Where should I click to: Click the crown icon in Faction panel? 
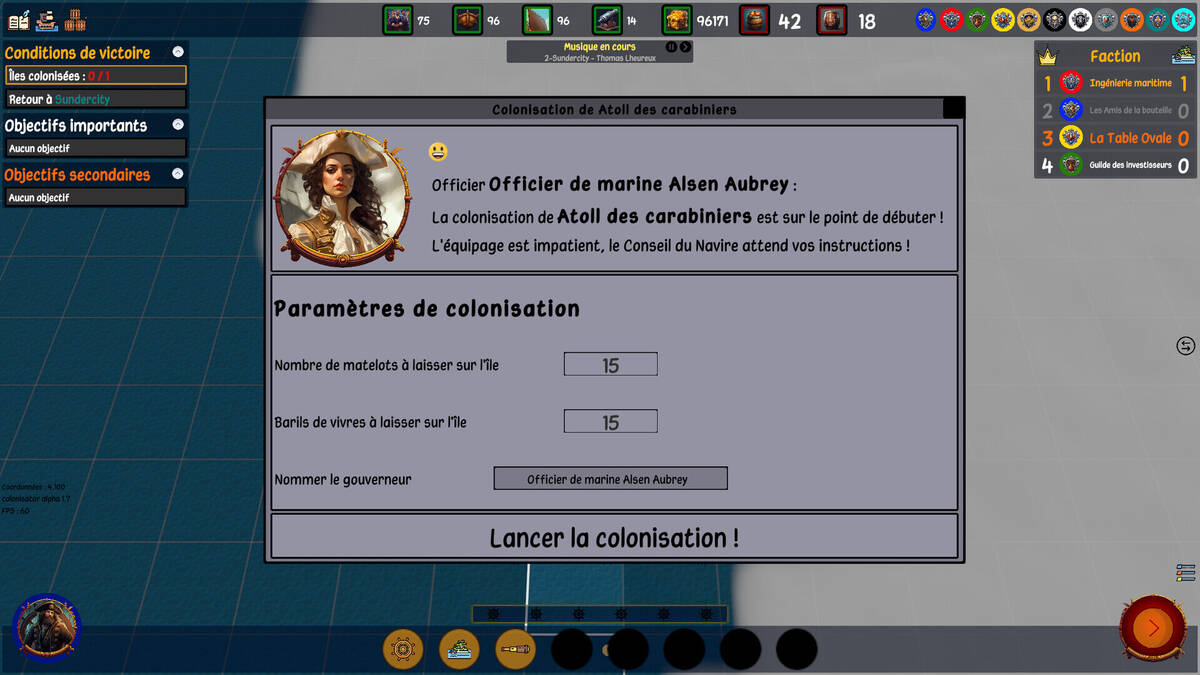(x=1048, y=56)
